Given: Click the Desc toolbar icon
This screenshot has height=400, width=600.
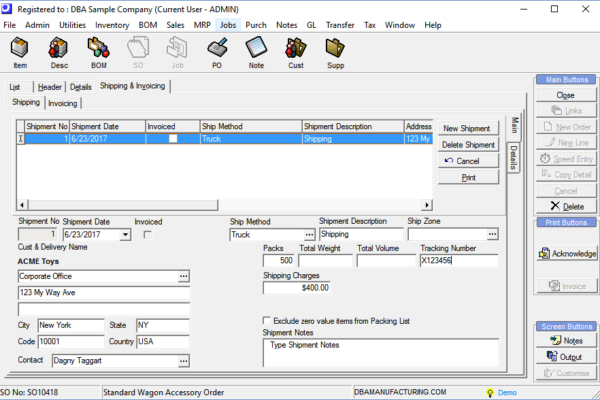Looking at the screenshot, I should [x=59, y=48].
